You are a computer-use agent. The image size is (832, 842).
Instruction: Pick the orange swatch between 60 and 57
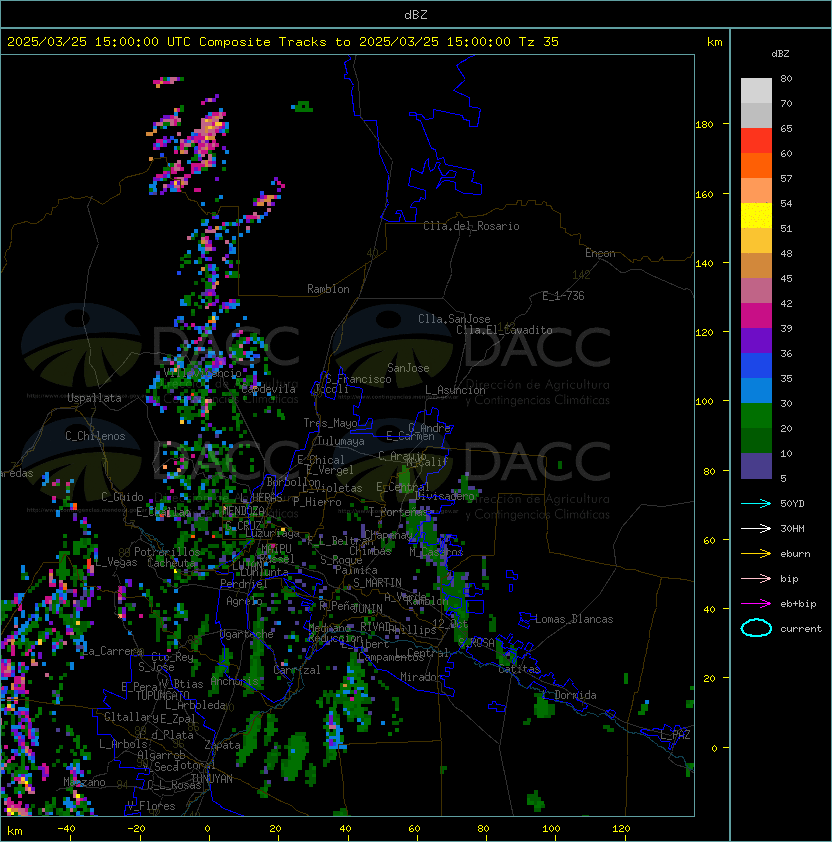pyautogui.click(x=756, y=166)
